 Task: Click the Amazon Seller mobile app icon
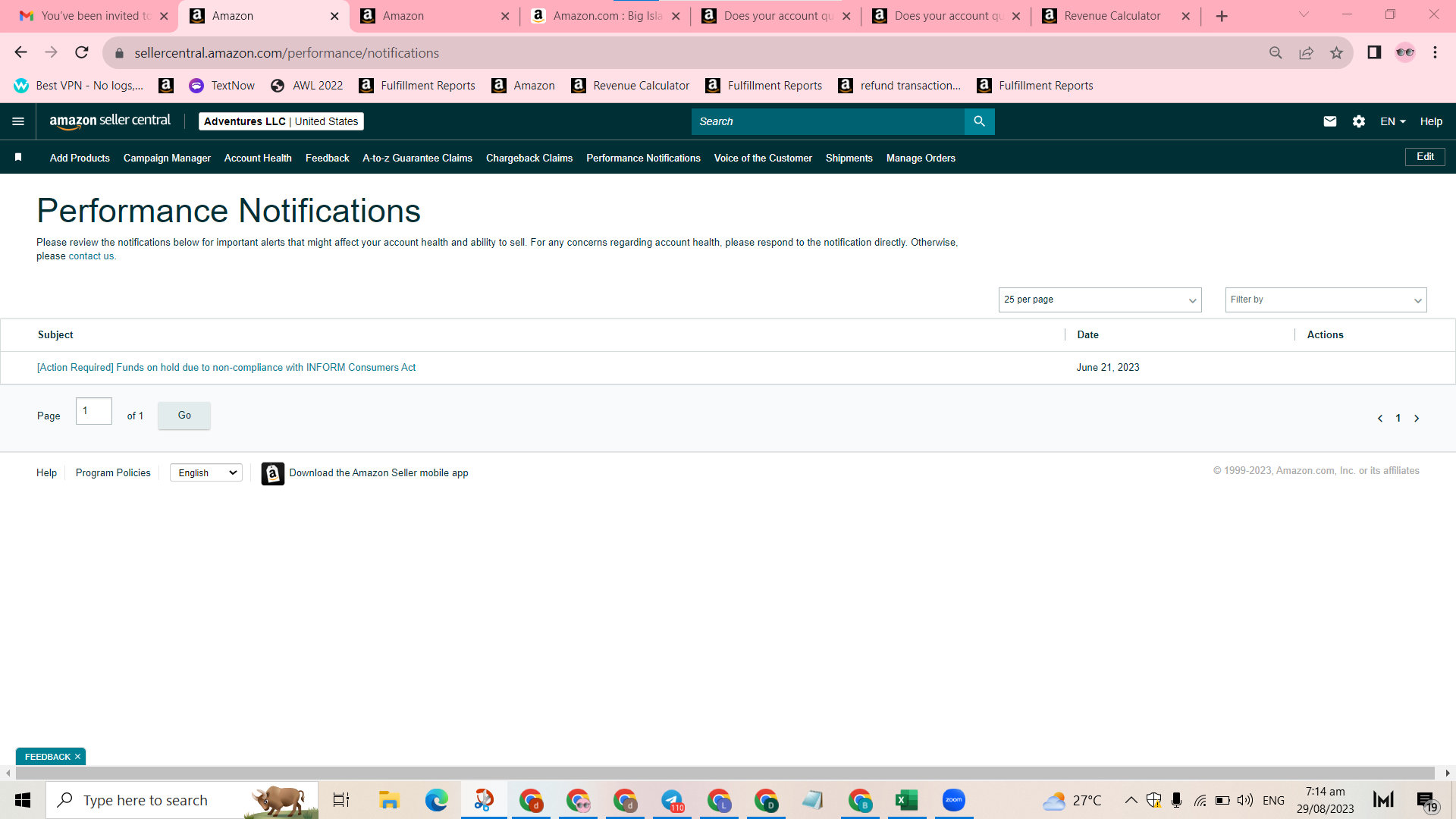273,473
